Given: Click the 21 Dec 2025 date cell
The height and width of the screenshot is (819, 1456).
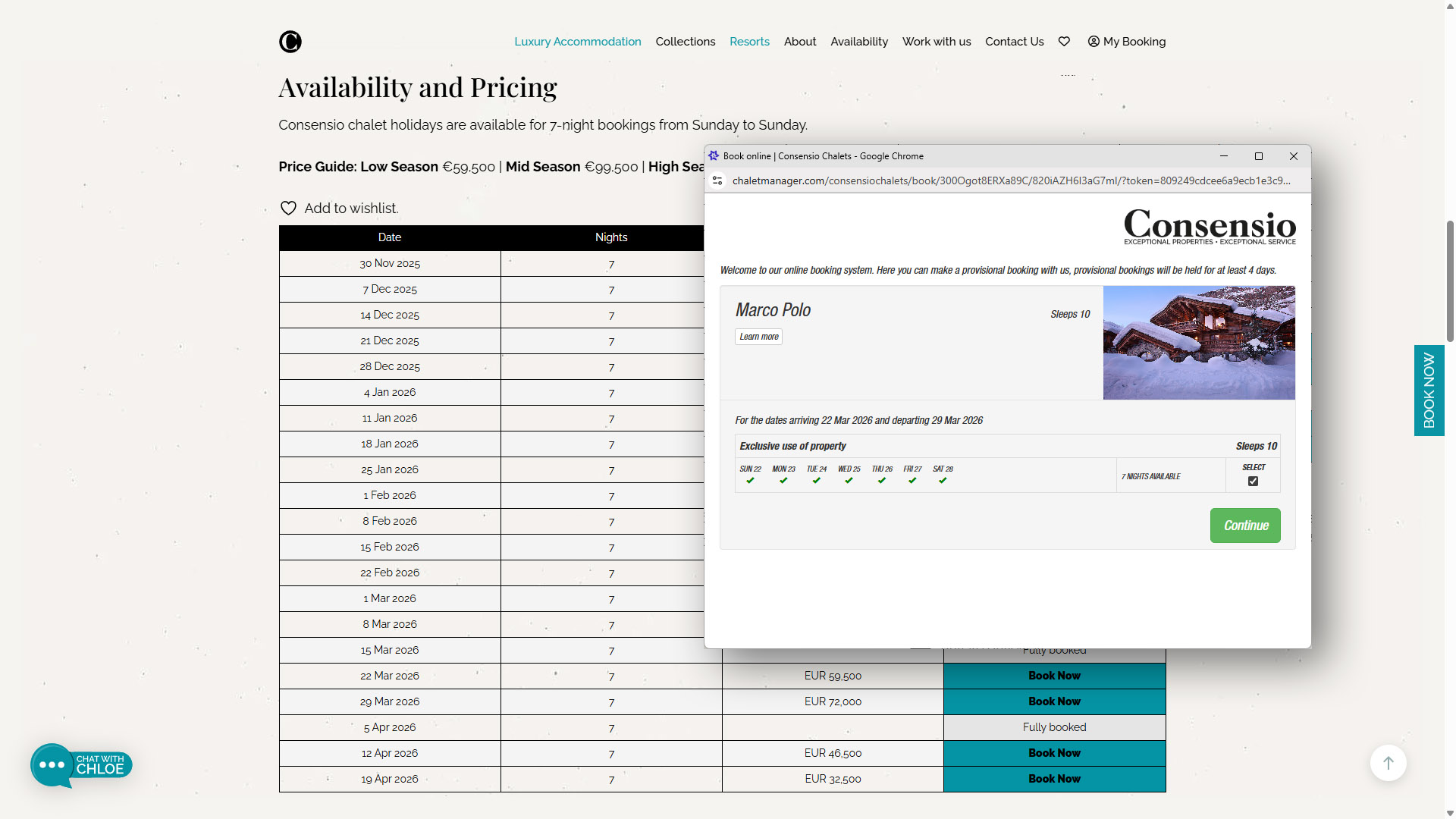Looking at the screenshot, I should pyautogui.click(x=390, y=340).
